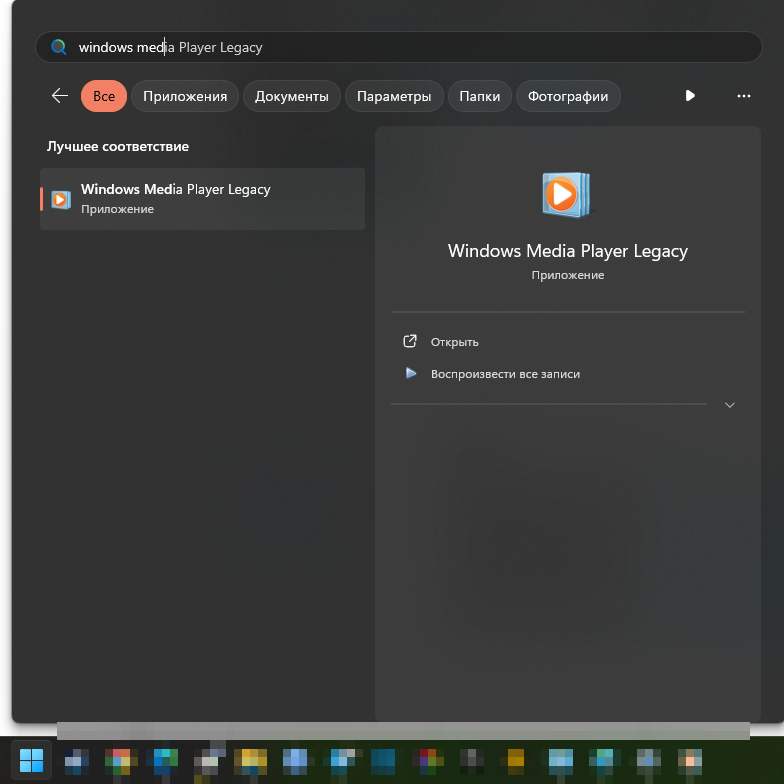Click the small Media Player icon in results
Viewport: 784px width, 784px height.
(x=61, y=200)
